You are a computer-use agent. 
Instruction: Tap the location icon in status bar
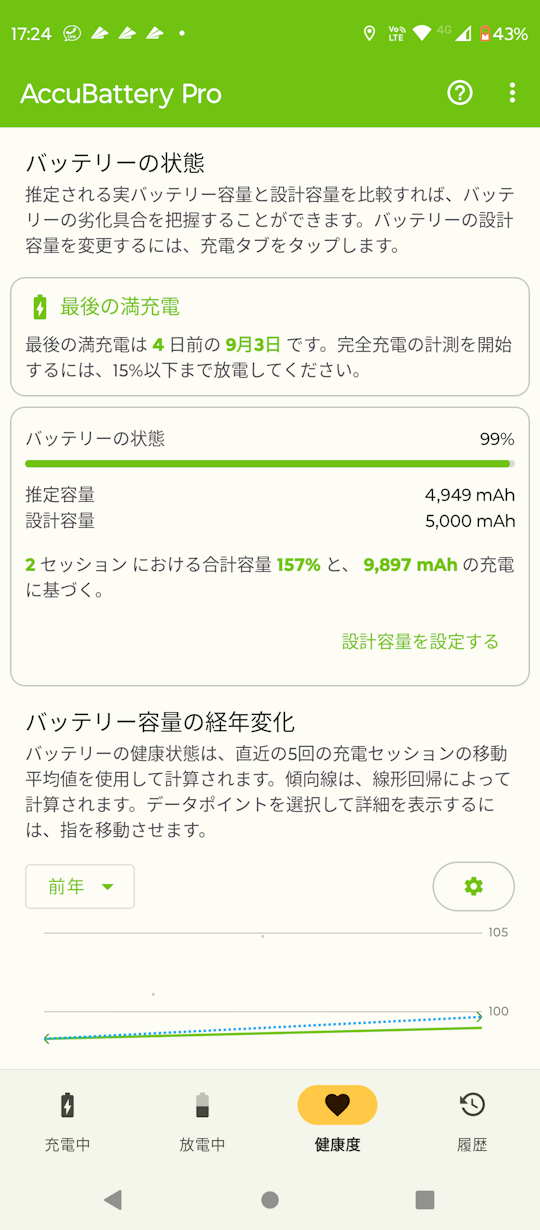369,33
